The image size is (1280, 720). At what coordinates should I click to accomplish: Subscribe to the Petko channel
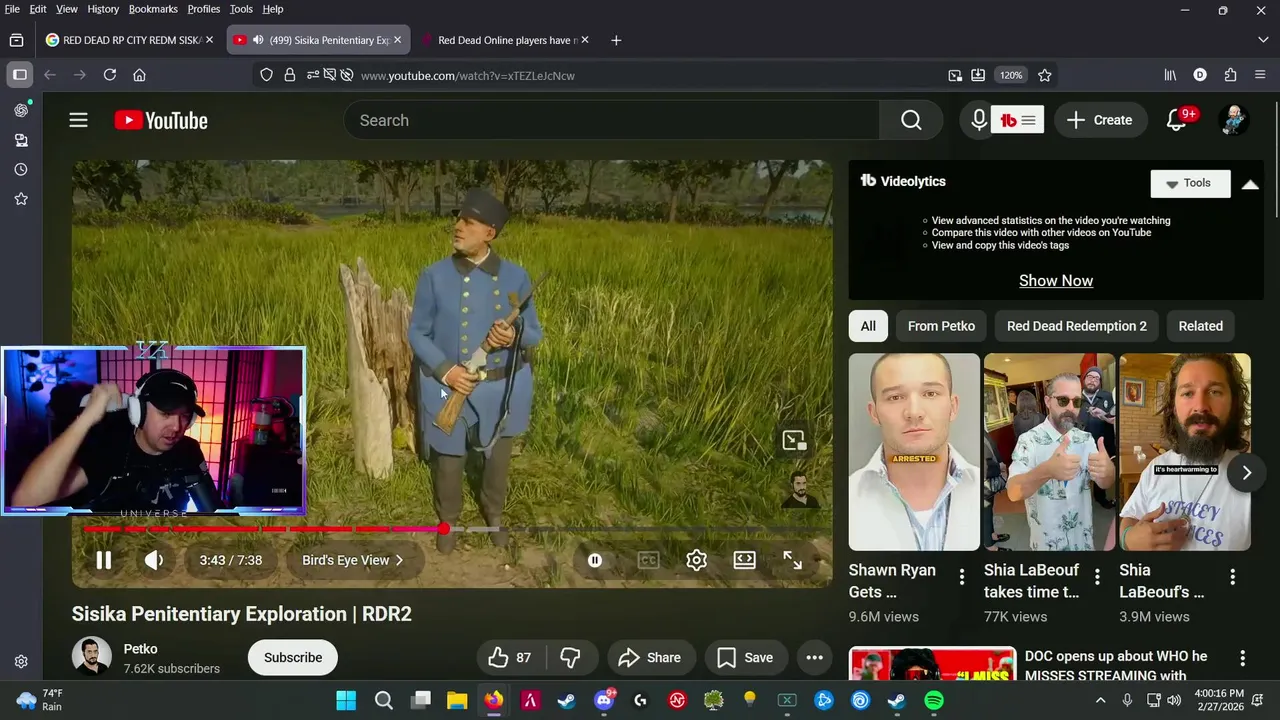coord(293,657)
